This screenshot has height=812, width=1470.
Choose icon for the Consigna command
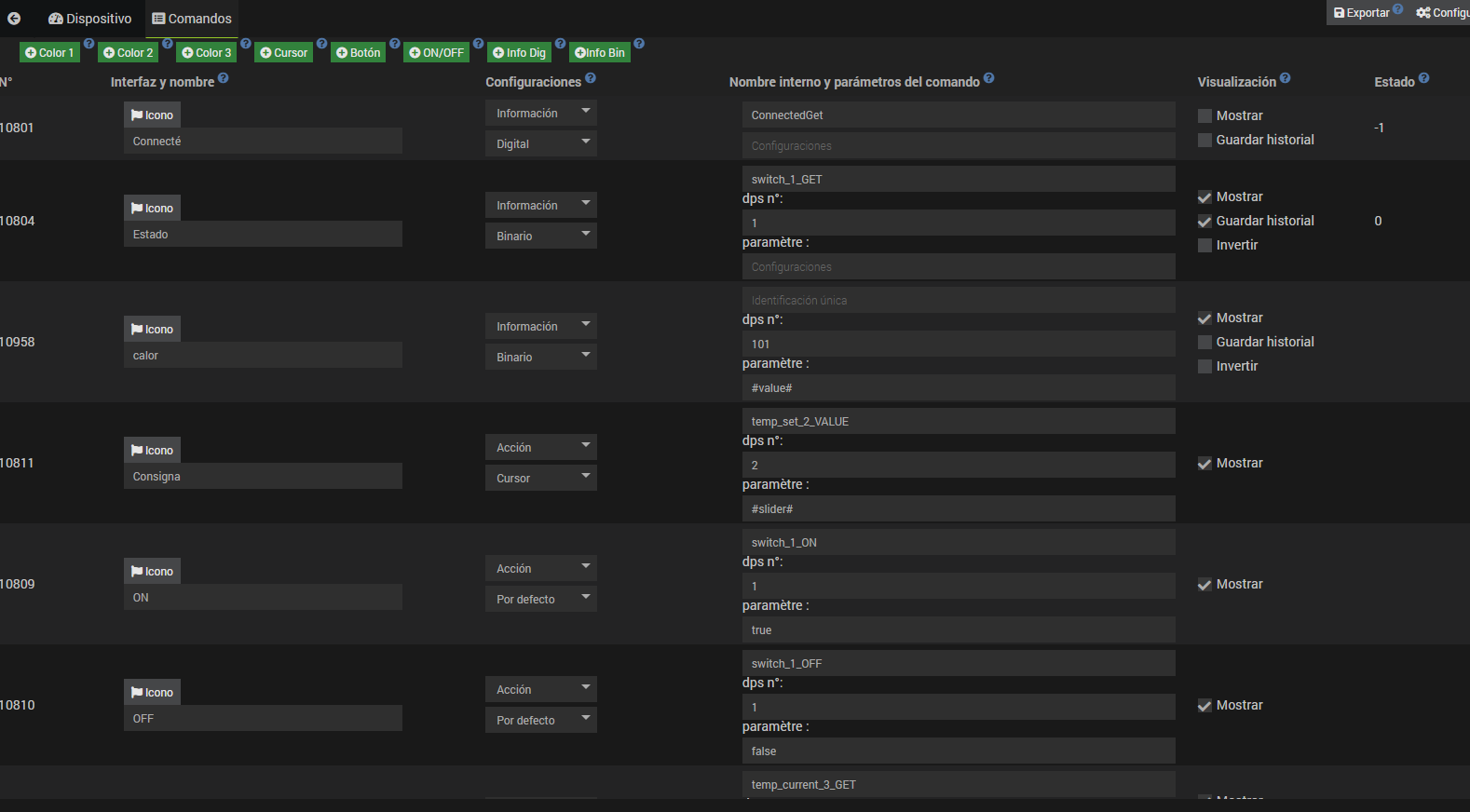coord(152,451)
